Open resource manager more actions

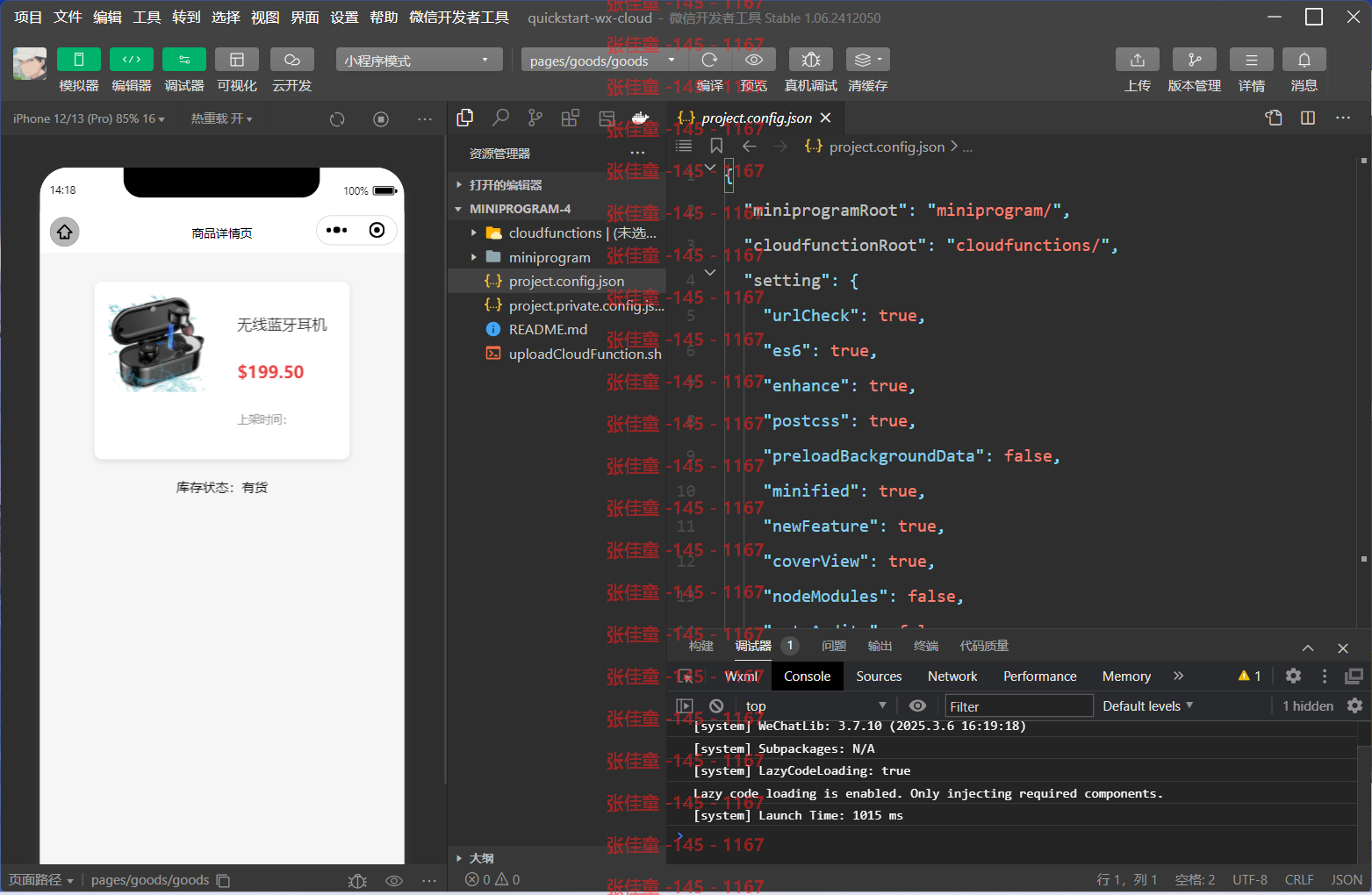(x=638, y=154)
